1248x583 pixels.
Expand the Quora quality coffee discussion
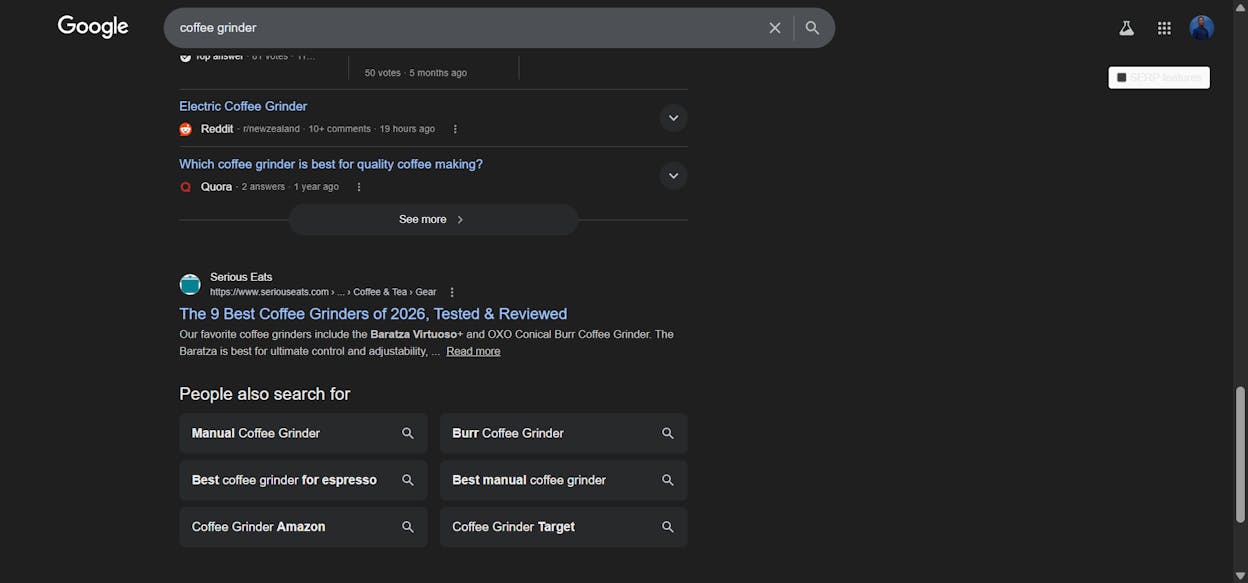(x=673, y=176)
